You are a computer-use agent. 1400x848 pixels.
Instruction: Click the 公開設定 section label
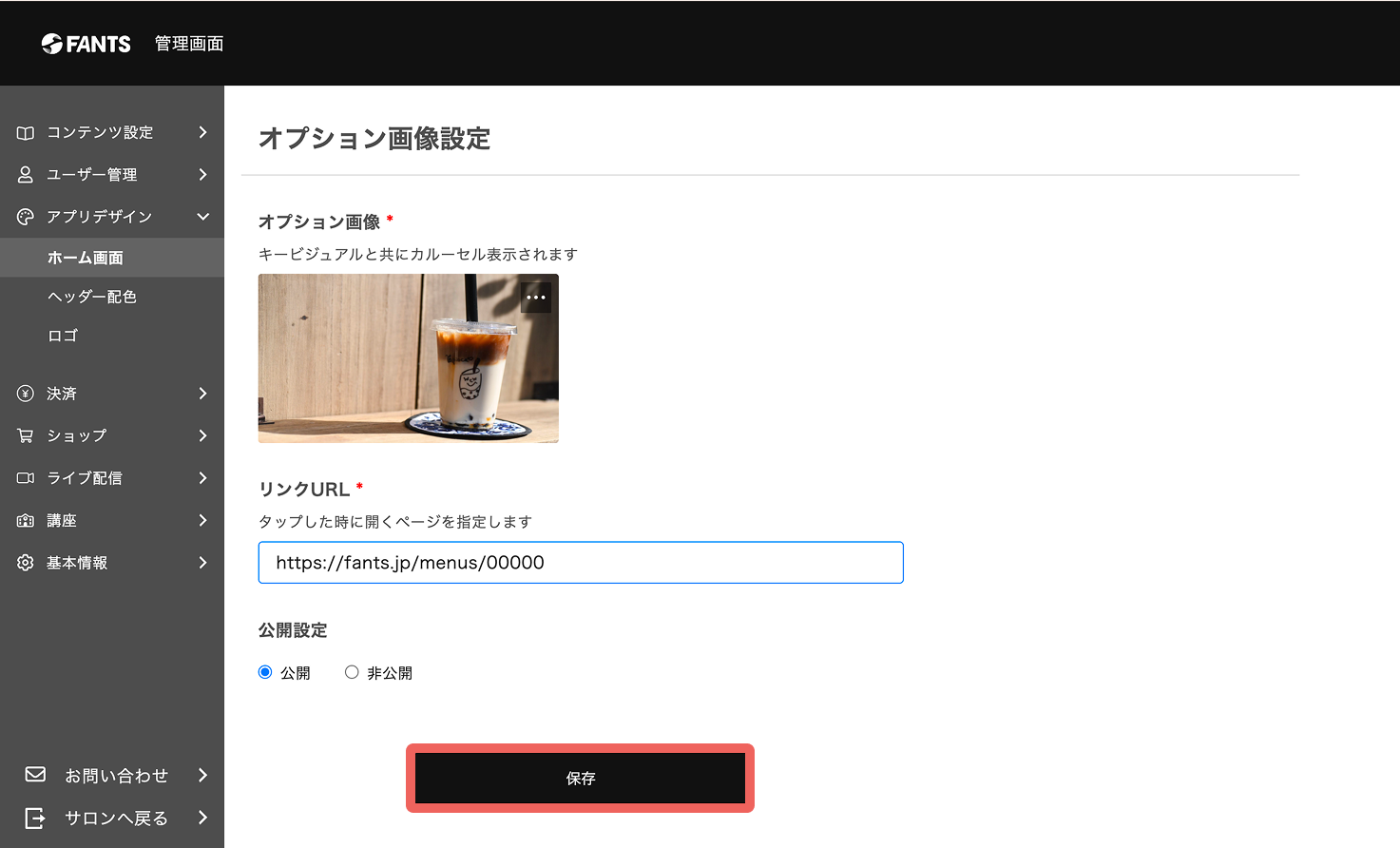pos(293,630)
